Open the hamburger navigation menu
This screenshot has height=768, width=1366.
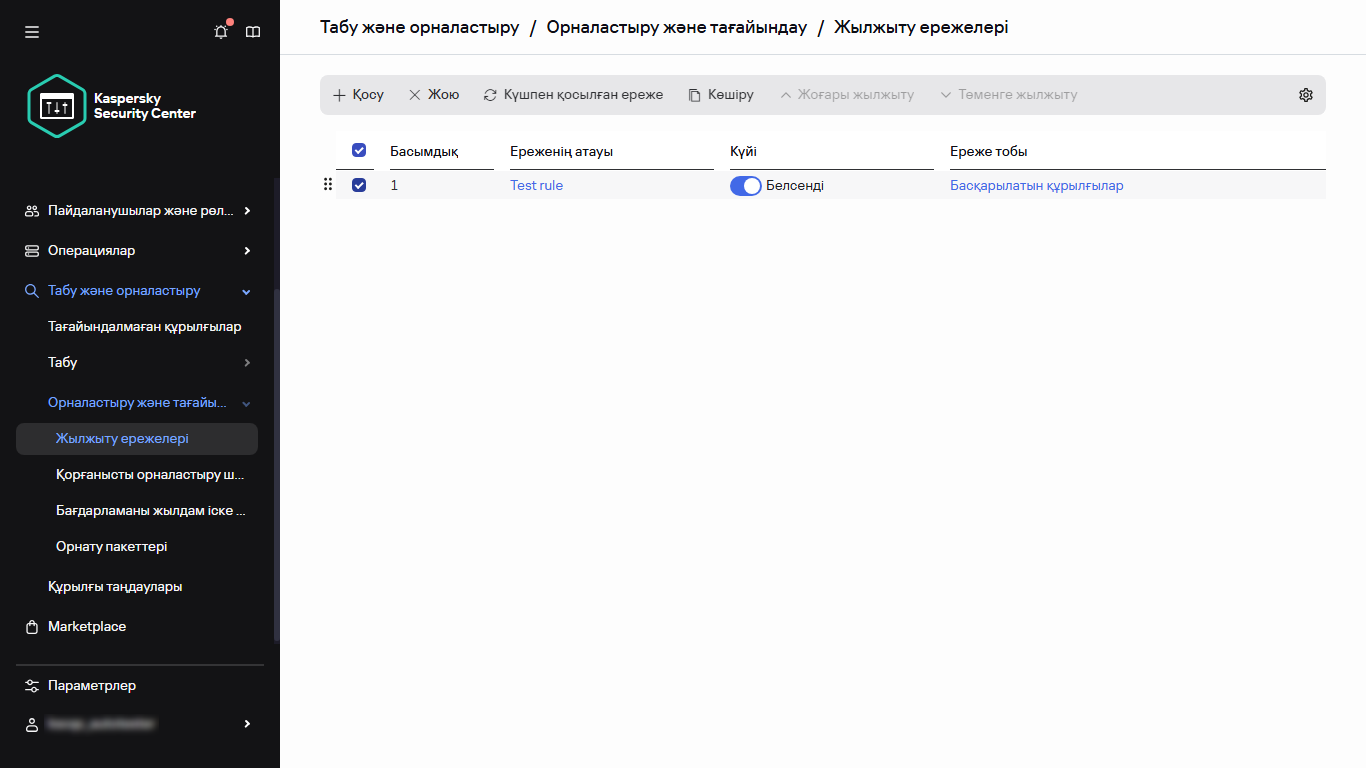[31, 31]
